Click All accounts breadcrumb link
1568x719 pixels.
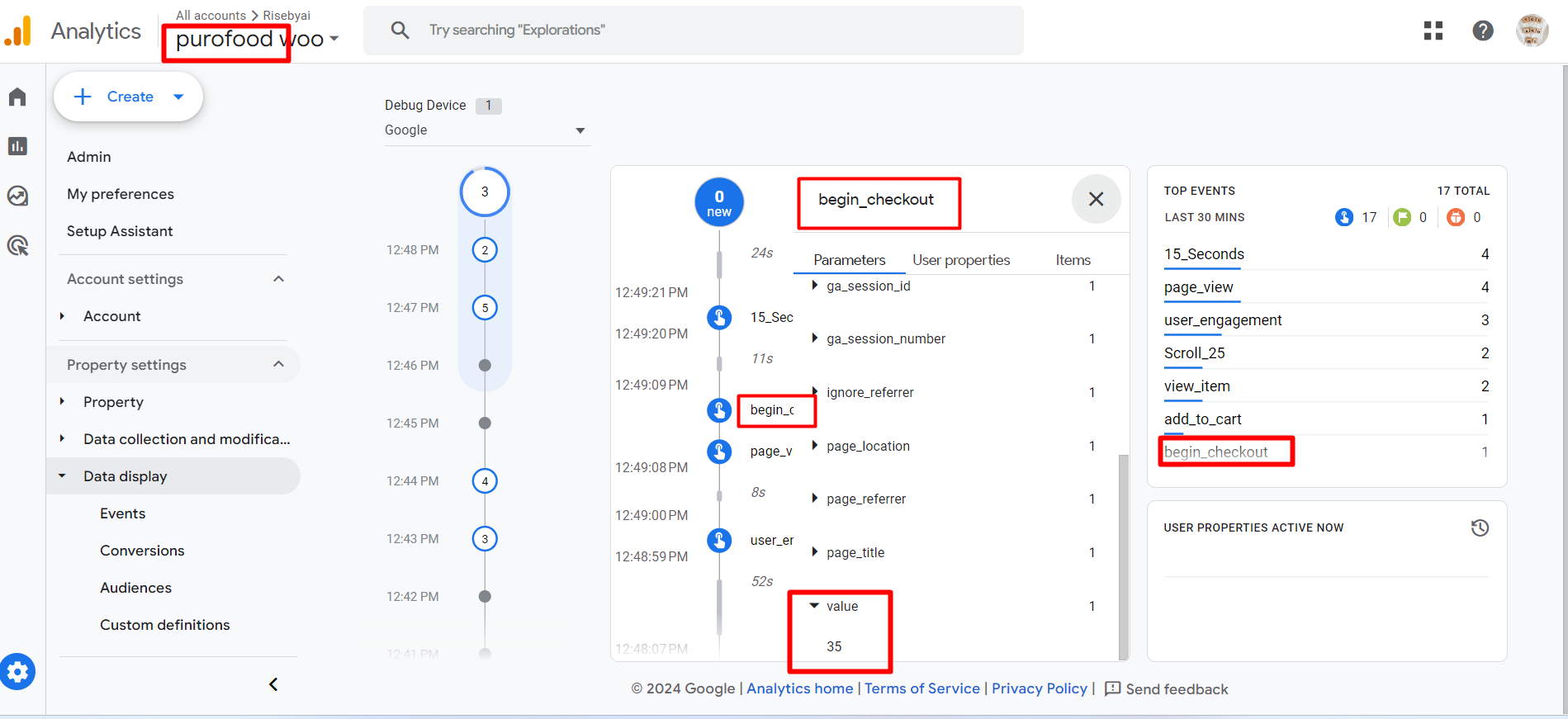coord(211,16)
